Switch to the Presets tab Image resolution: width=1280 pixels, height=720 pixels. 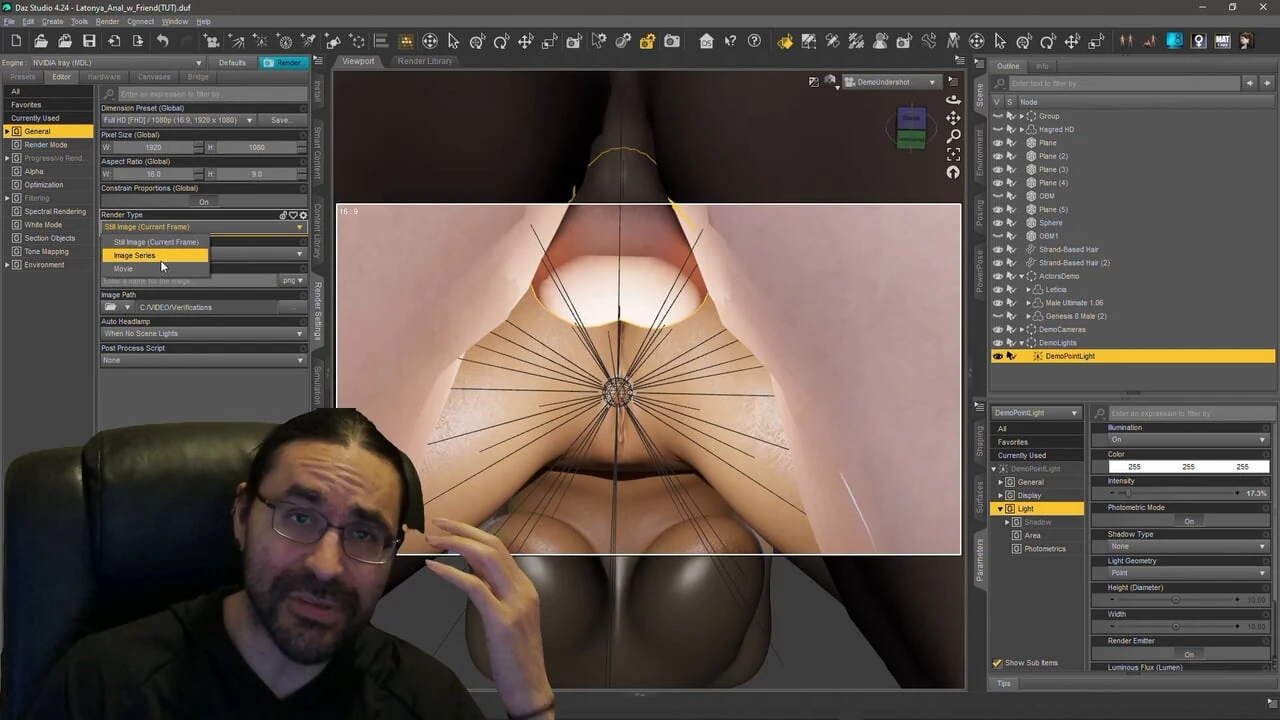pyautogui.click(x=22, y=77)
